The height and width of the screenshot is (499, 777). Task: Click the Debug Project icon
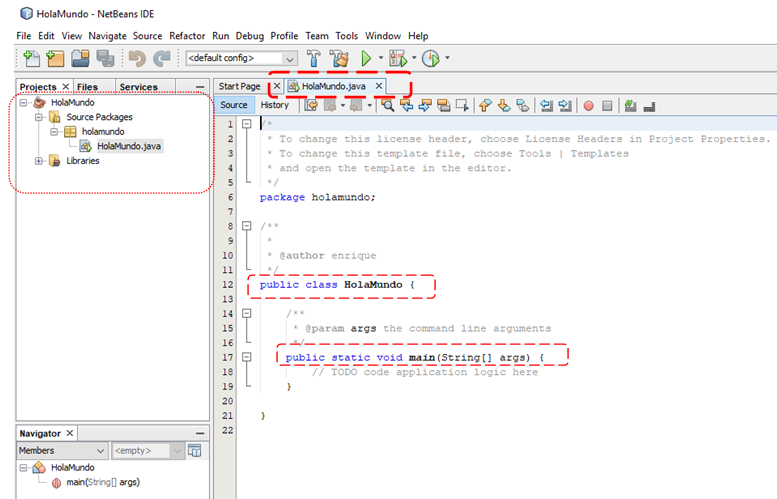click(x=398, y=58)
